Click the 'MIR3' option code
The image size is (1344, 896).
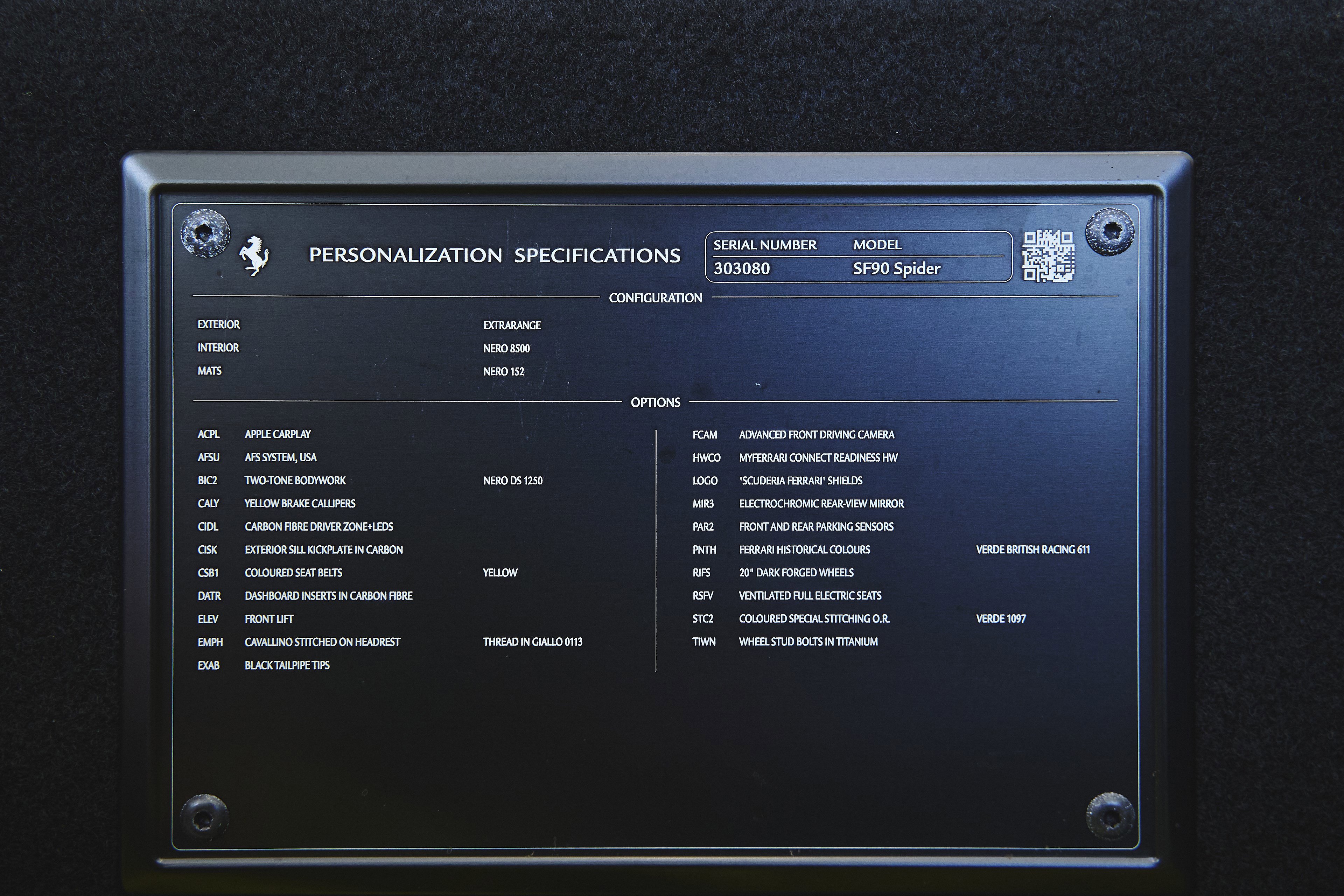[703, 503]
